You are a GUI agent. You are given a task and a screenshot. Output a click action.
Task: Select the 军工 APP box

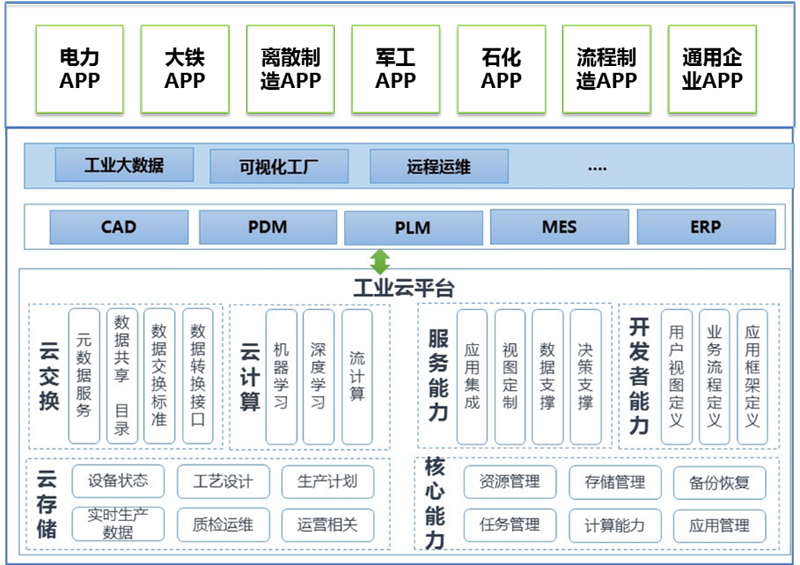[395, 67]
